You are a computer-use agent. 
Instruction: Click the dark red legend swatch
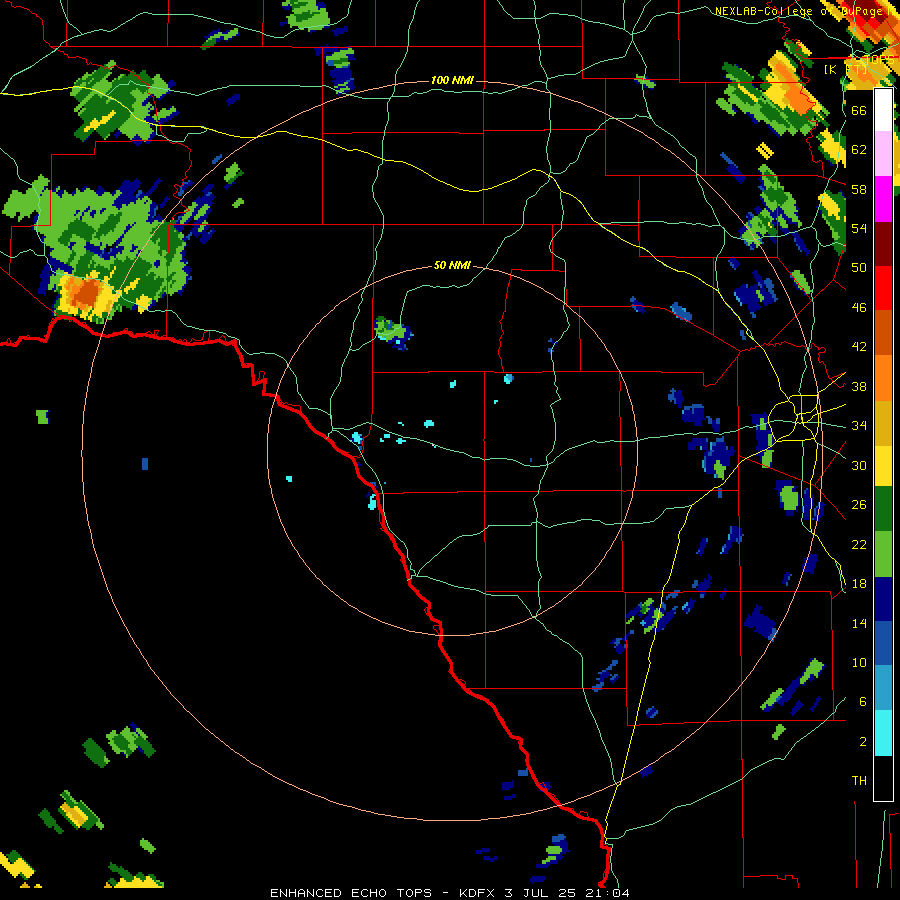pos(883,244)
